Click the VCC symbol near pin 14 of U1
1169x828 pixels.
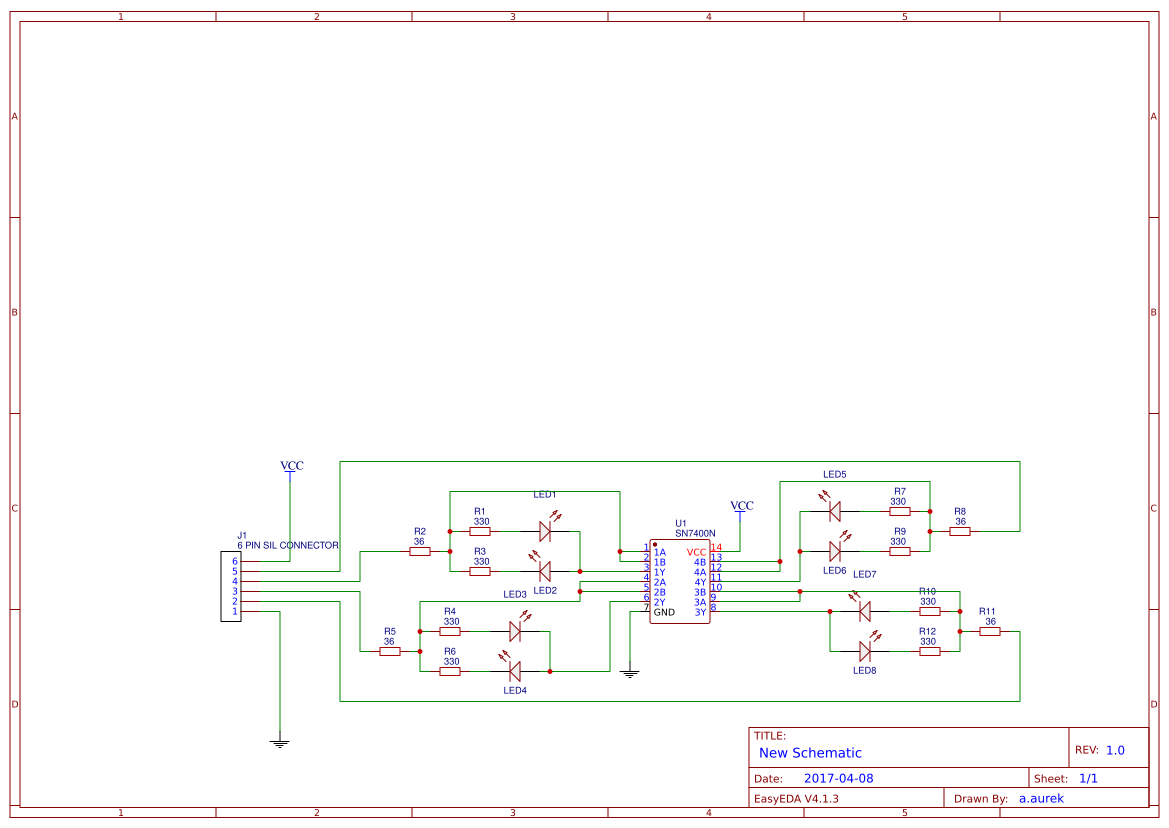(x=740, y=506)
